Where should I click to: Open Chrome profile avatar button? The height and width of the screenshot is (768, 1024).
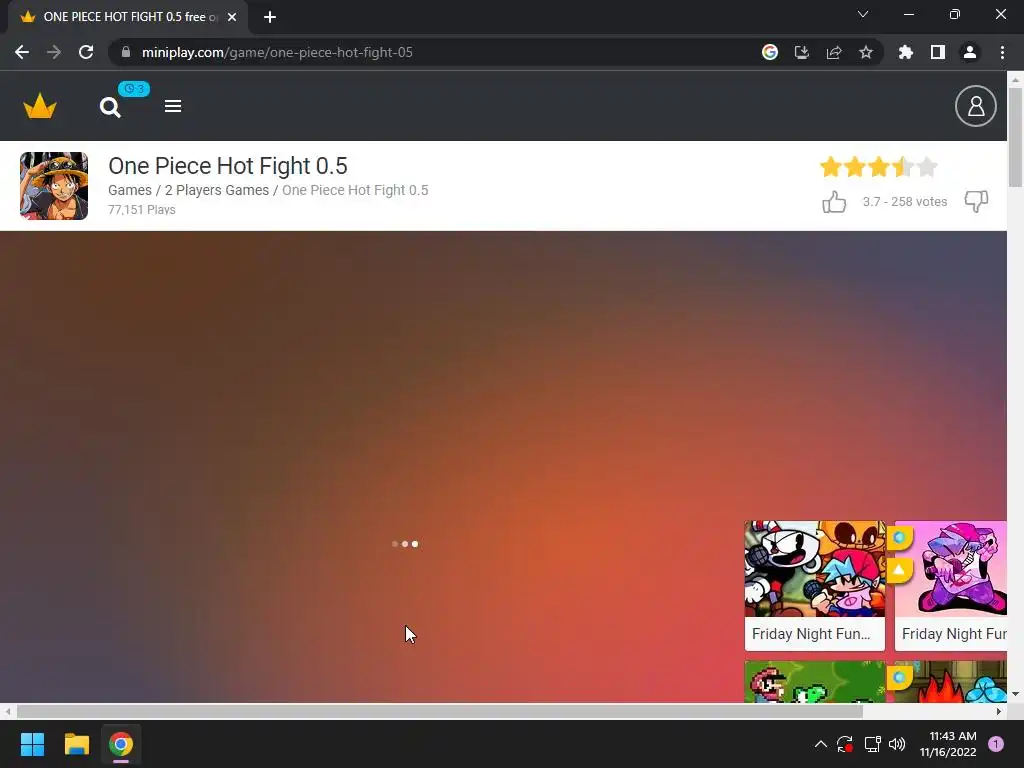pyautogui.click(x=970, y=52)
